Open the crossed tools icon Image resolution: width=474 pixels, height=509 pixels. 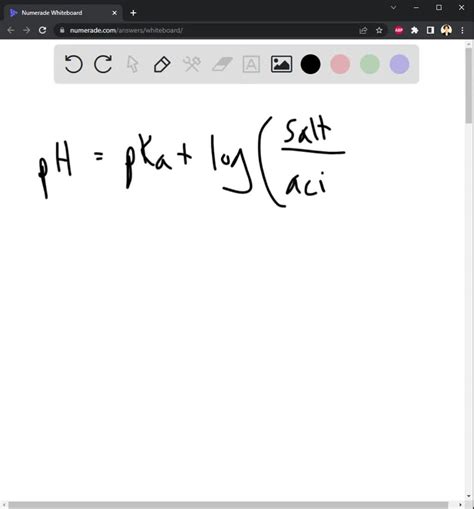coord(192,64)
